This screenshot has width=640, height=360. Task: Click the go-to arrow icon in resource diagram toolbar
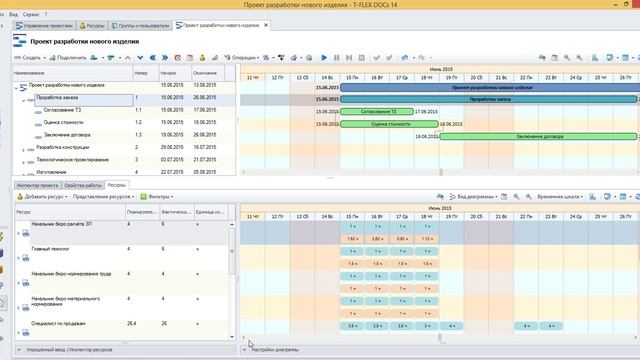click(x=440, y=197)
